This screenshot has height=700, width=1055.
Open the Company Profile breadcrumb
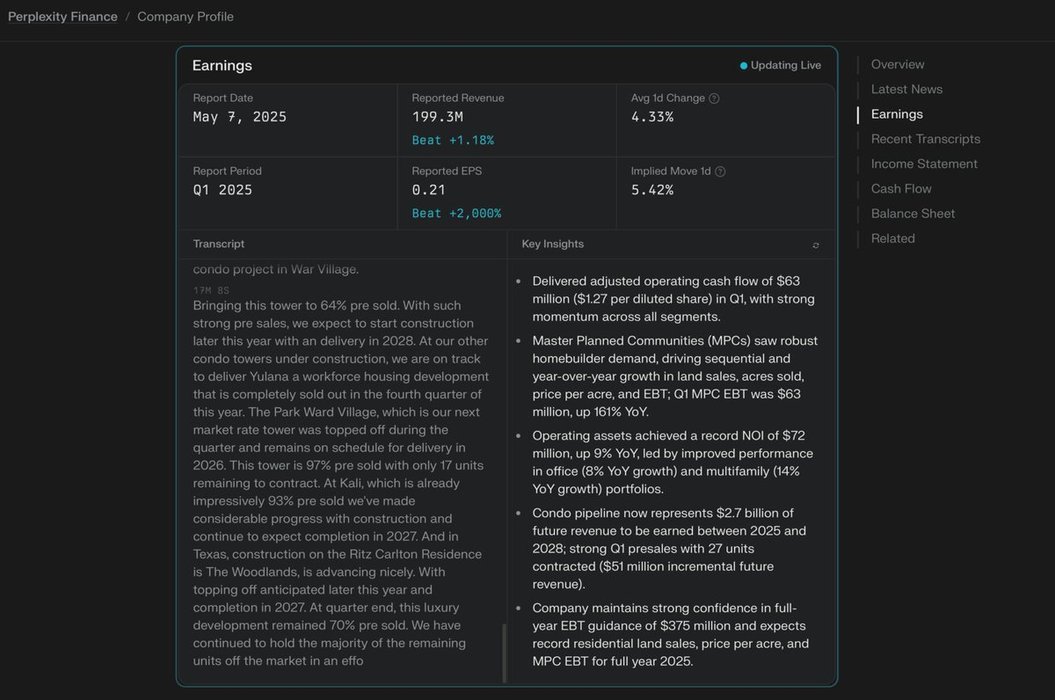click(185, 17)
